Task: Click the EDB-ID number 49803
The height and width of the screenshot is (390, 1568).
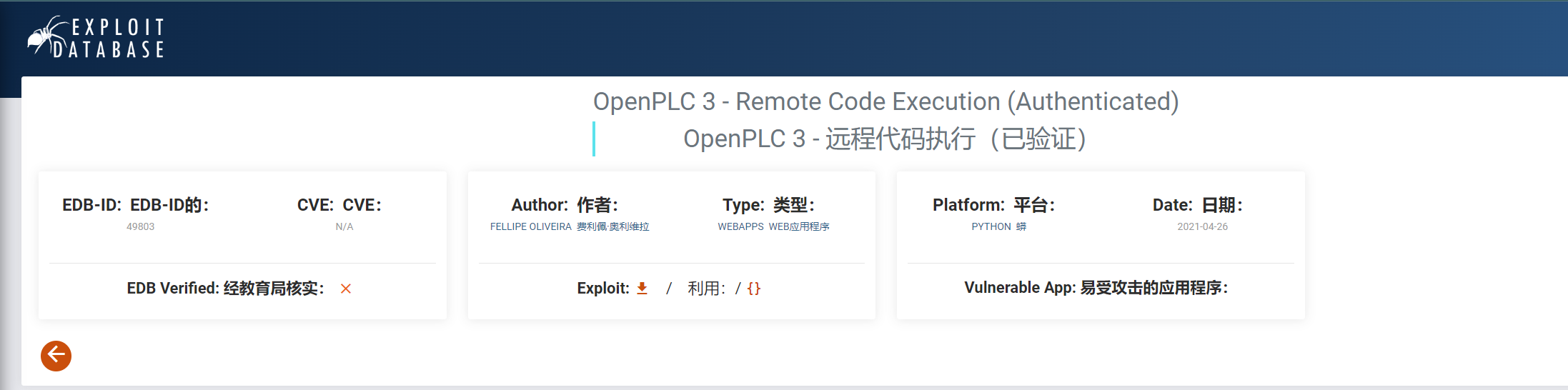Action: 140,226
